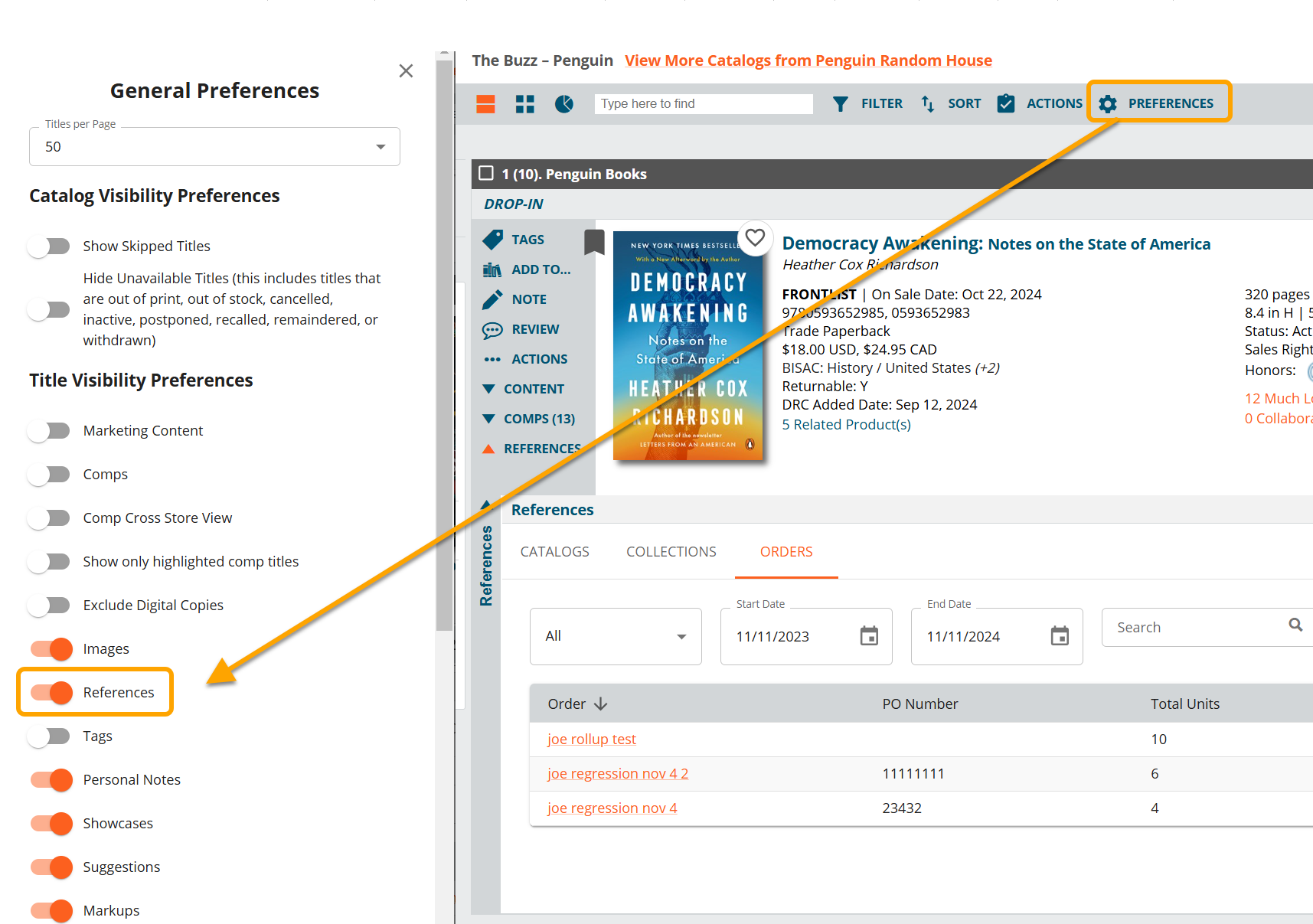Switch to the Catalogs tab
The width and height of the screenshot is (1313, 924).
tap(554, 552)
